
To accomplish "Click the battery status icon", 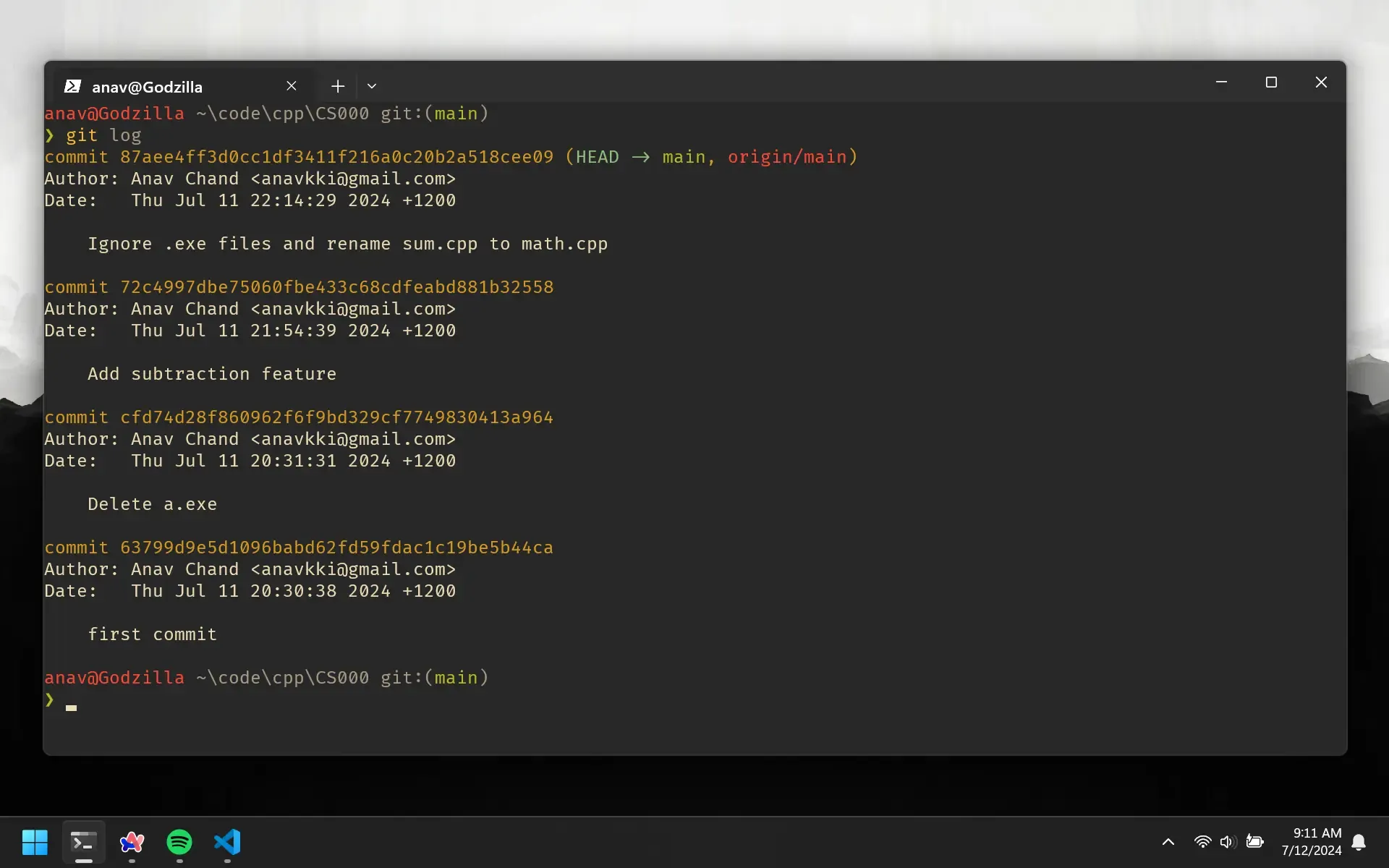I will coord(1254,842).
